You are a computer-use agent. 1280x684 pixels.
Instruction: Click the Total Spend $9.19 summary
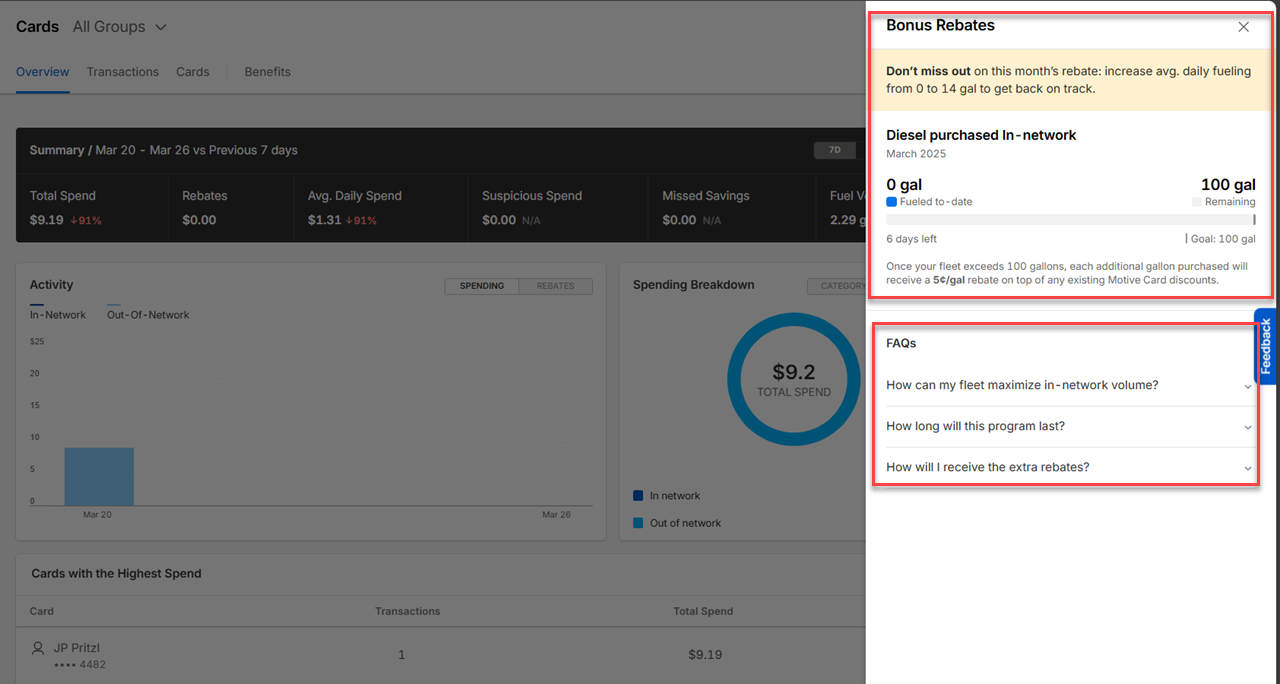66,208
